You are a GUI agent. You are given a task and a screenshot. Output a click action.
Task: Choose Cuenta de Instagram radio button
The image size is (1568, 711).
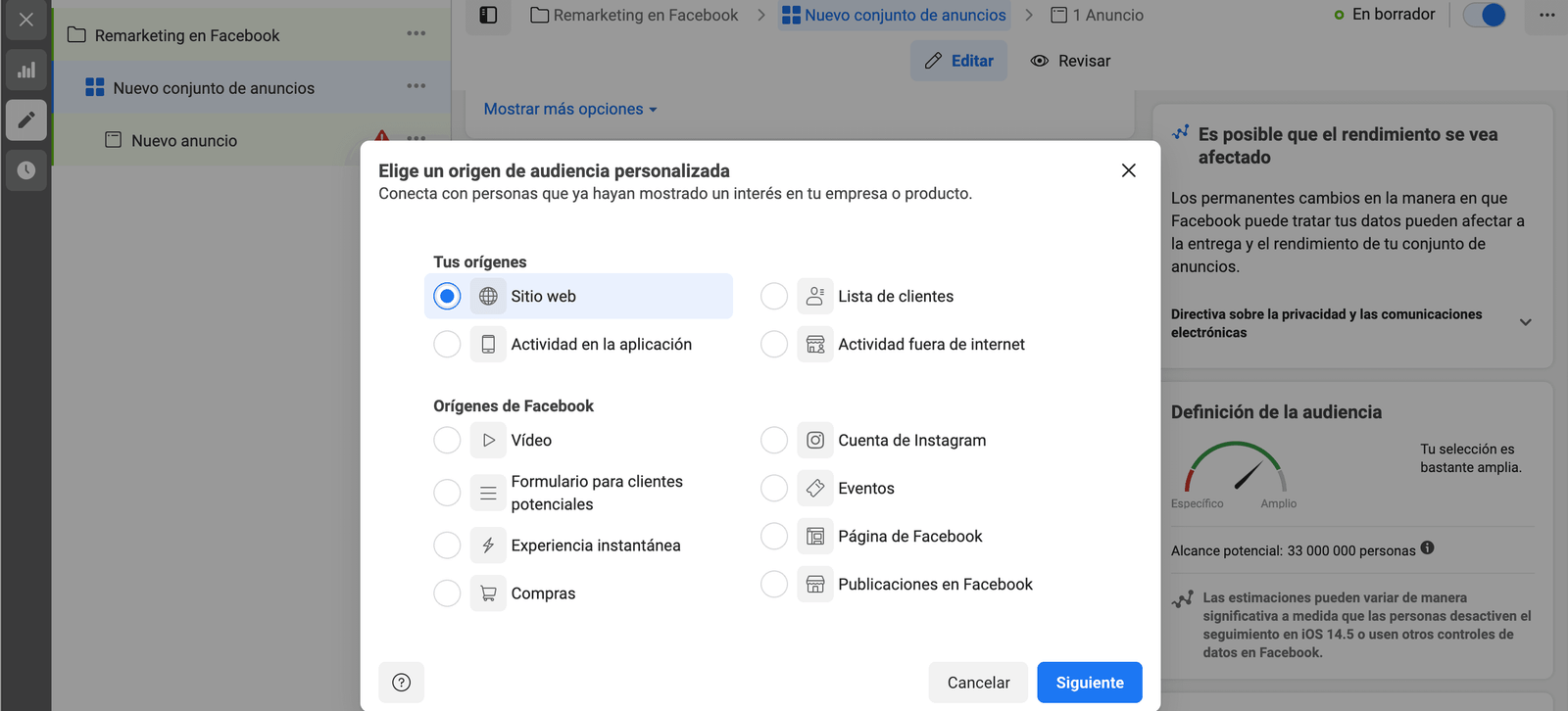[x=774, y=441]
